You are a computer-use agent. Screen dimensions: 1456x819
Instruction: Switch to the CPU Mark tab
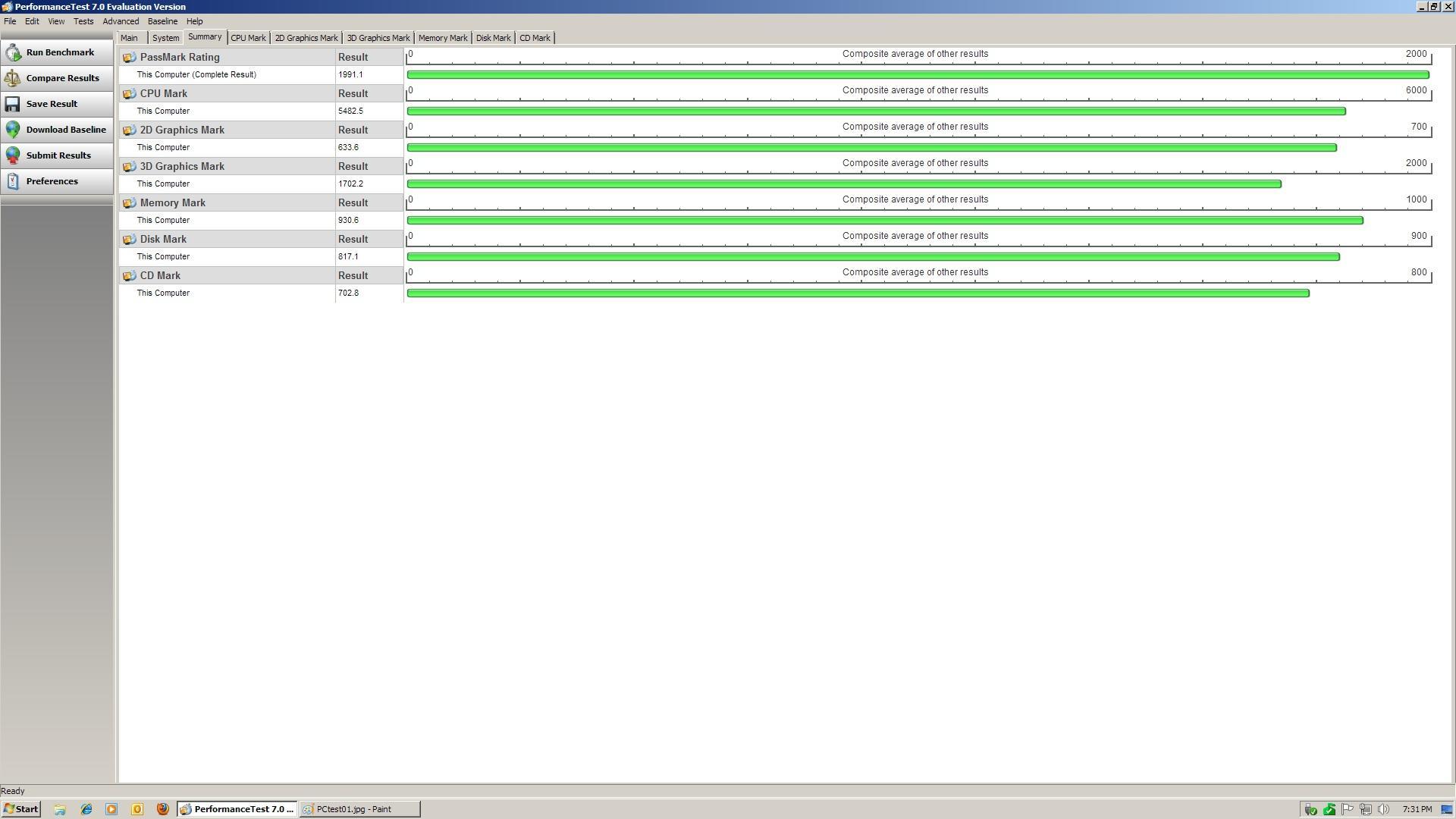click(x=248, y=38)
